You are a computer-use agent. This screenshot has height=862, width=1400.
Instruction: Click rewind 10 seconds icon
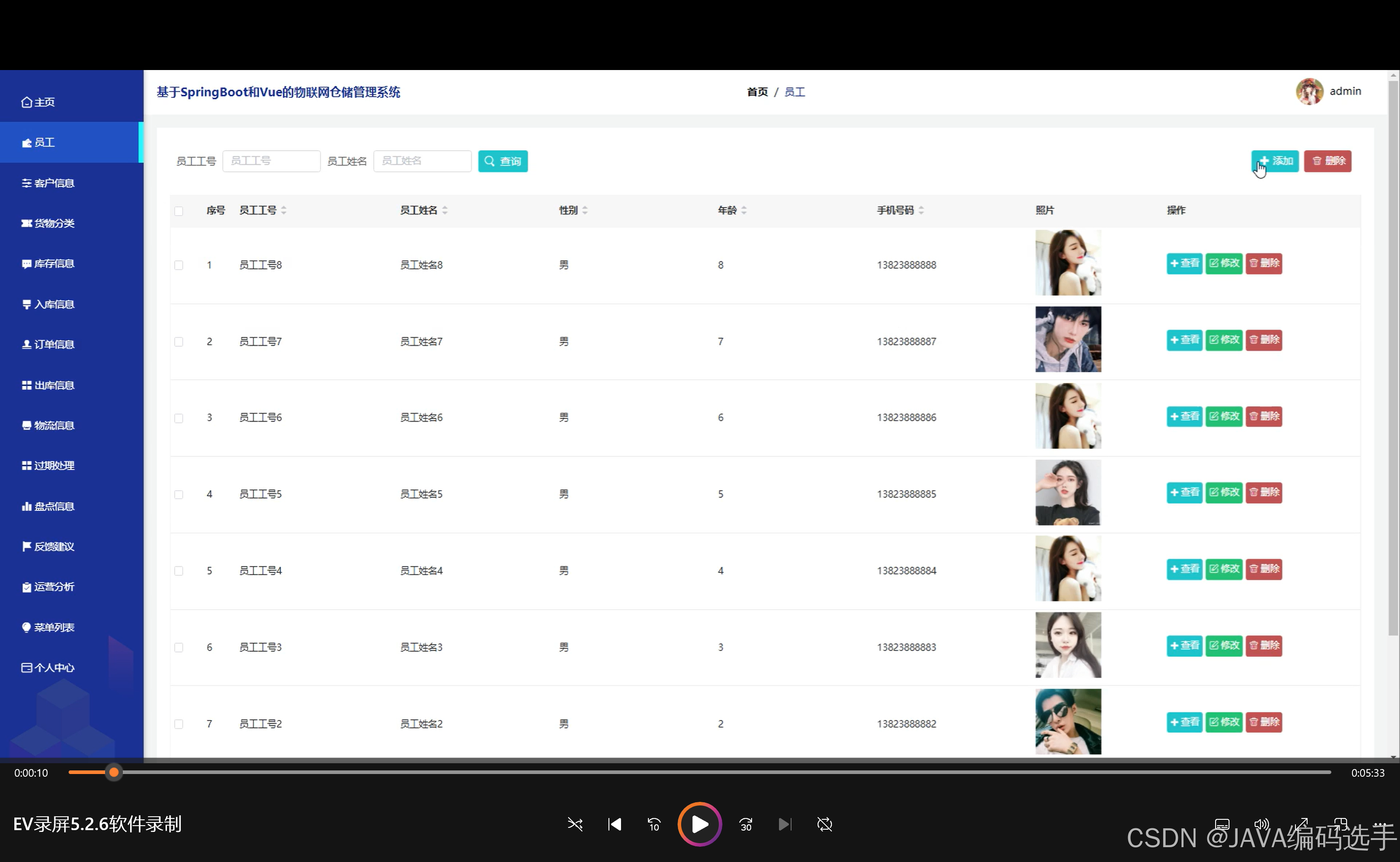point(654,824)
